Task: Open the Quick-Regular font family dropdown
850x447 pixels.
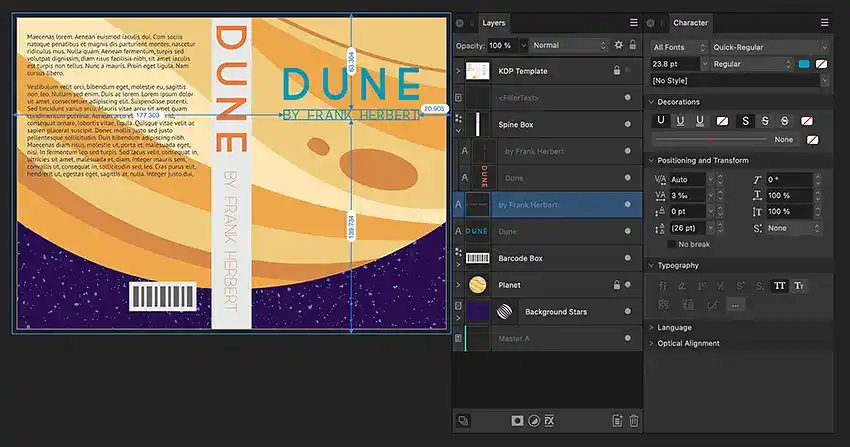Action: [770, 47]
